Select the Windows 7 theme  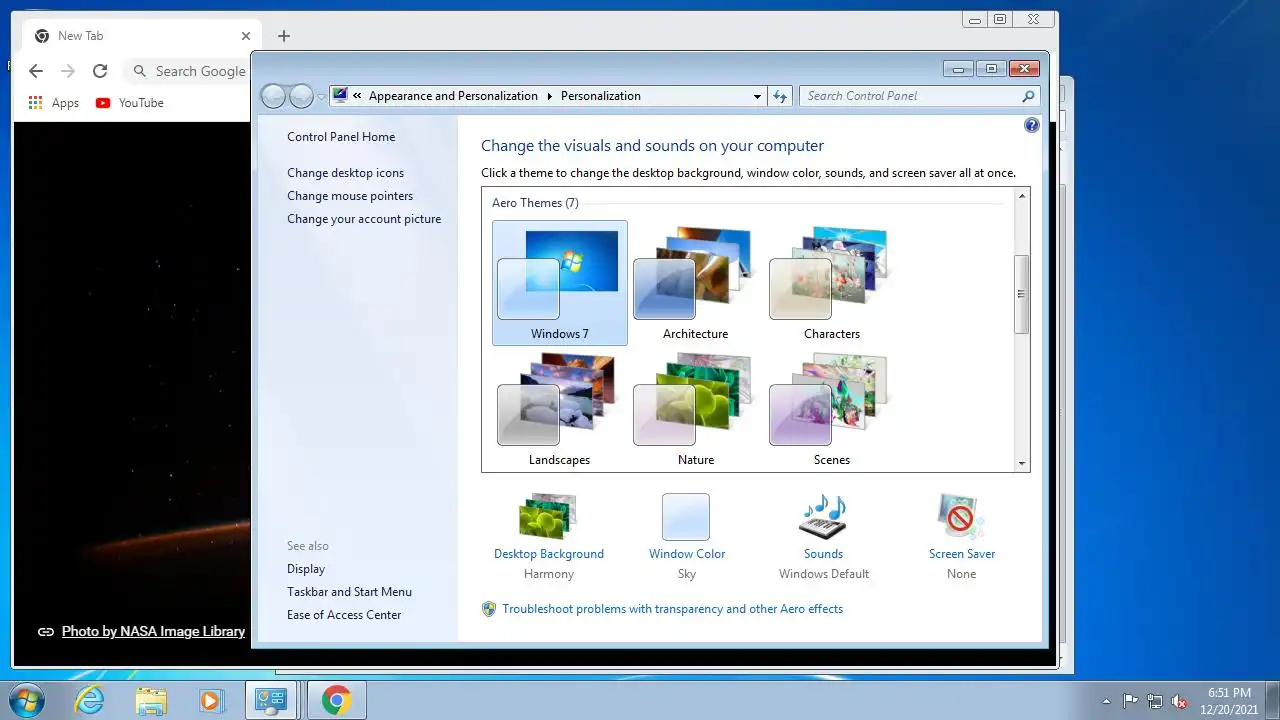[560, 283]
